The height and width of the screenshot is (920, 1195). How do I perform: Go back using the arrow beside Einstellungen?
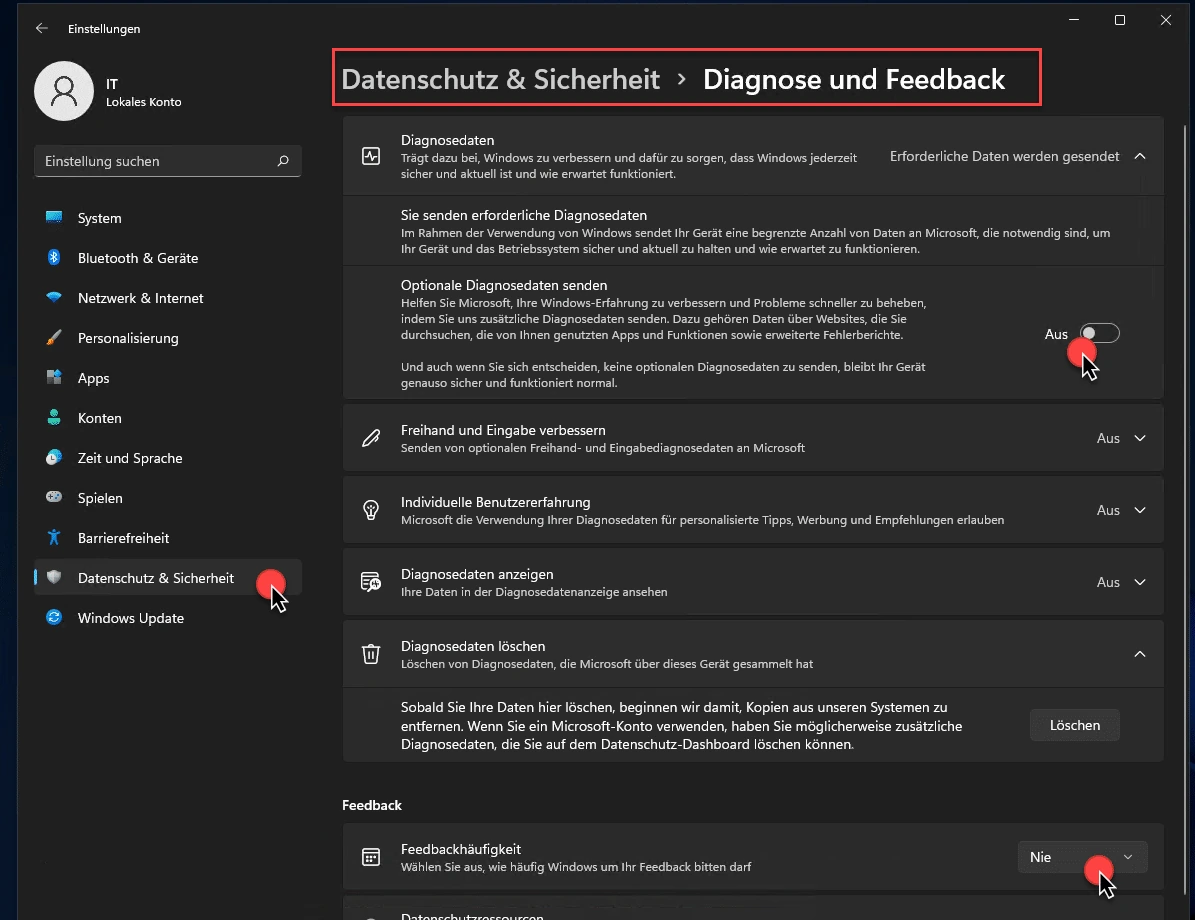coord(41,28)
